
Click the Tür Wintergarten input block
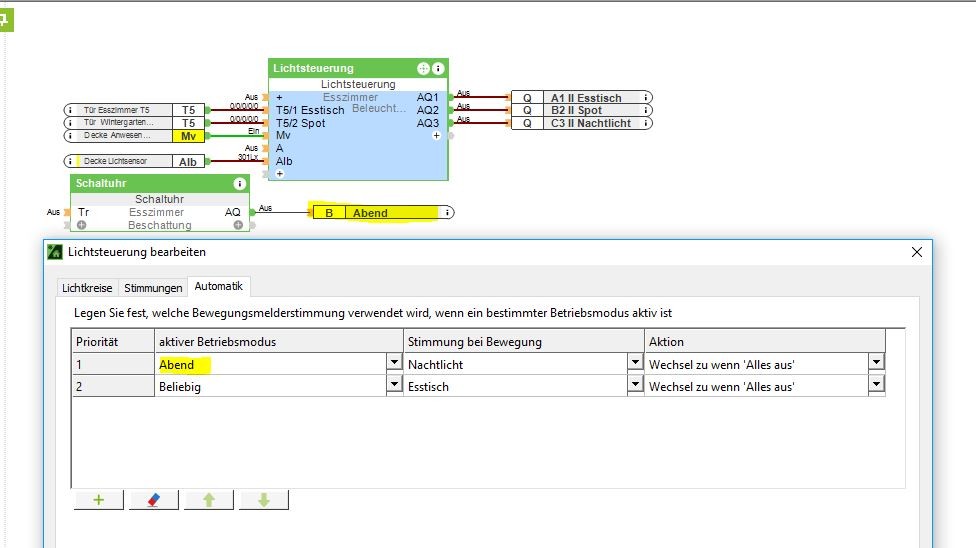[134, 123]
